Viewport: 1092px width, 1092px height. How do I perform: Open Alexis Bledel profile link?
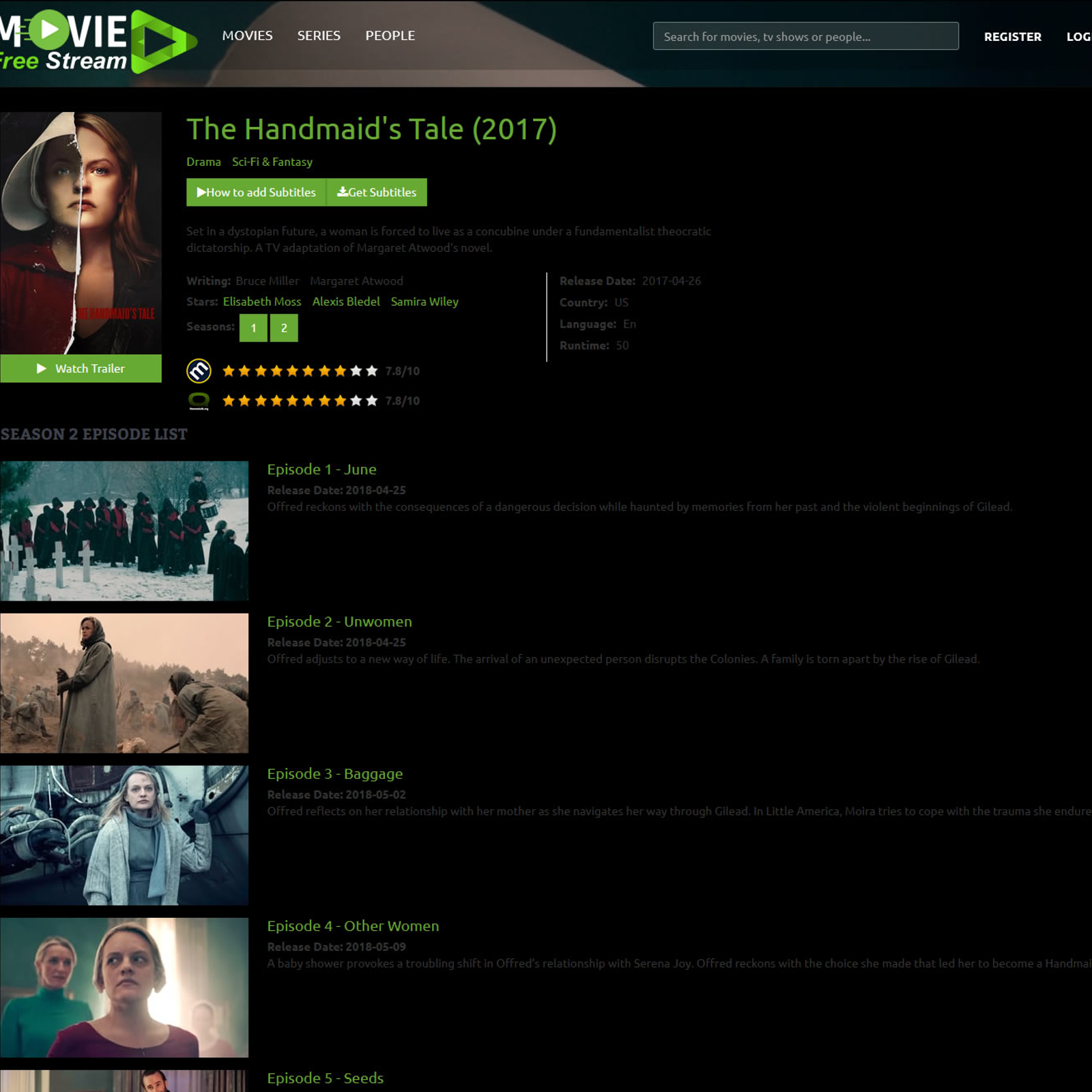[346, 302]
